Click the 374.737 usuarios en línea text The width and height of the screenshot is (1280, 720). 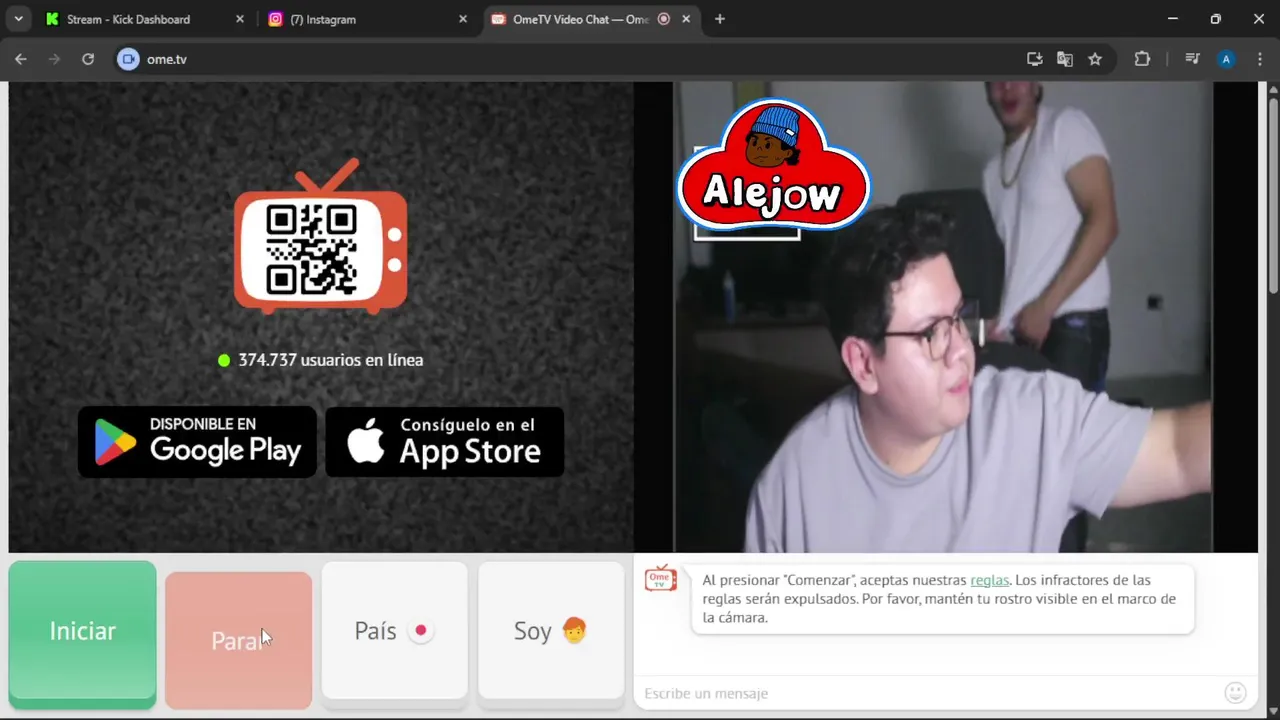coord(330,360)
